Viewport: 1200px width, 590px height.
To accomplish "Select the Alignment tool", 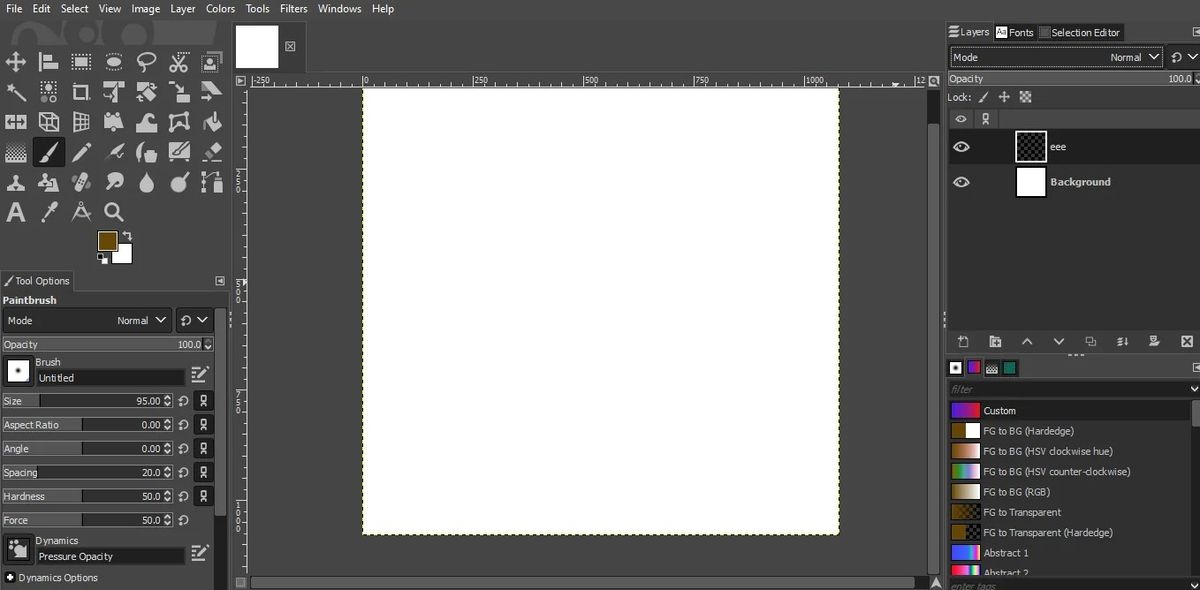I will (x=48, y=62).
